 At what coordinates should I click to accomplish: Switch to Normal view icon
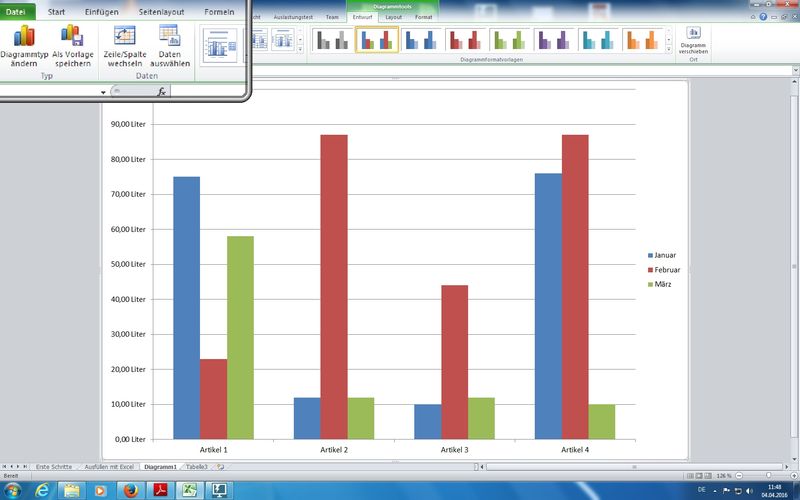point(690,476)
